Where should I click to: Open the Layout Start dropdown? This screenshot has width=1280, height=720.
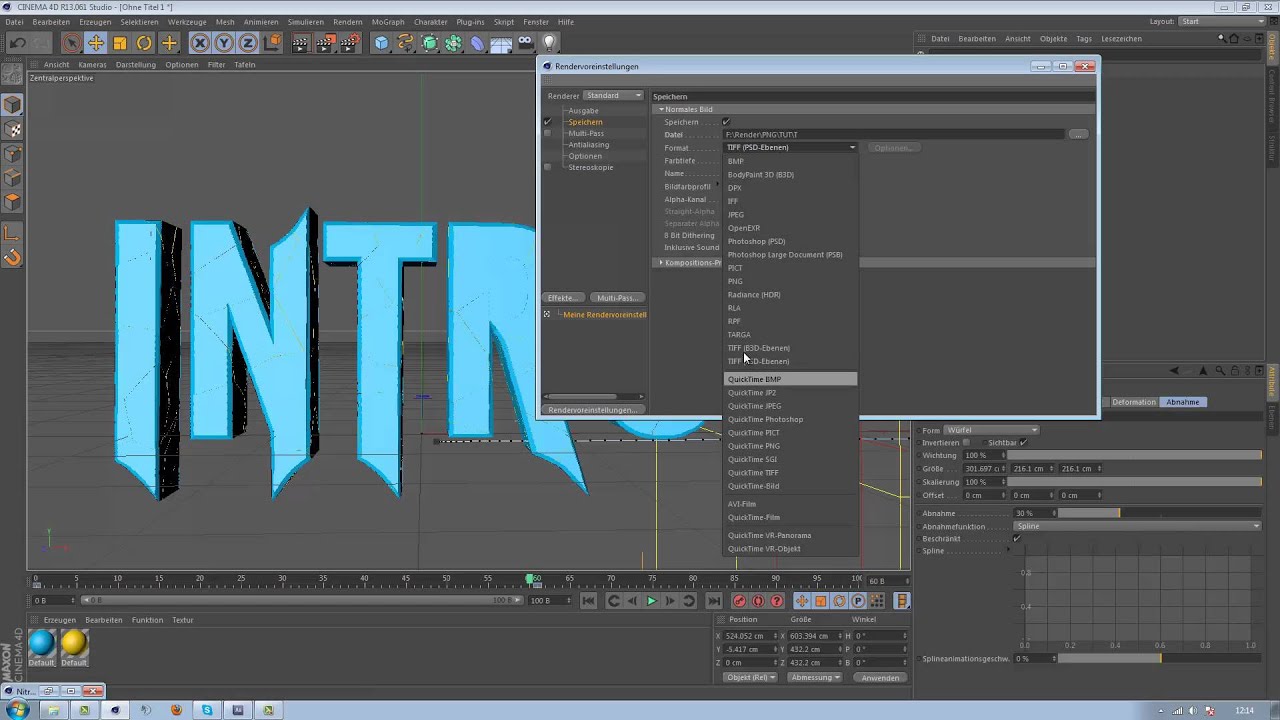(1223, 21)
